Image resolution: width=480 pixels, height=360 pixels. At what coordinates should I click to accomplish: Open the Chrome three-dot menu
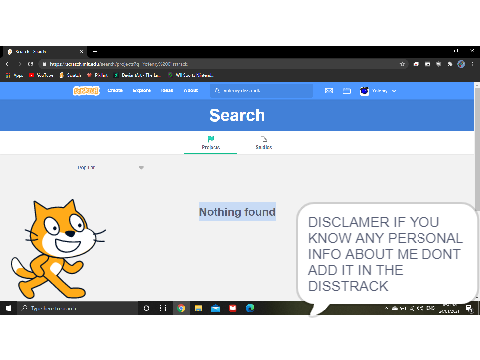tap(472, 64)
